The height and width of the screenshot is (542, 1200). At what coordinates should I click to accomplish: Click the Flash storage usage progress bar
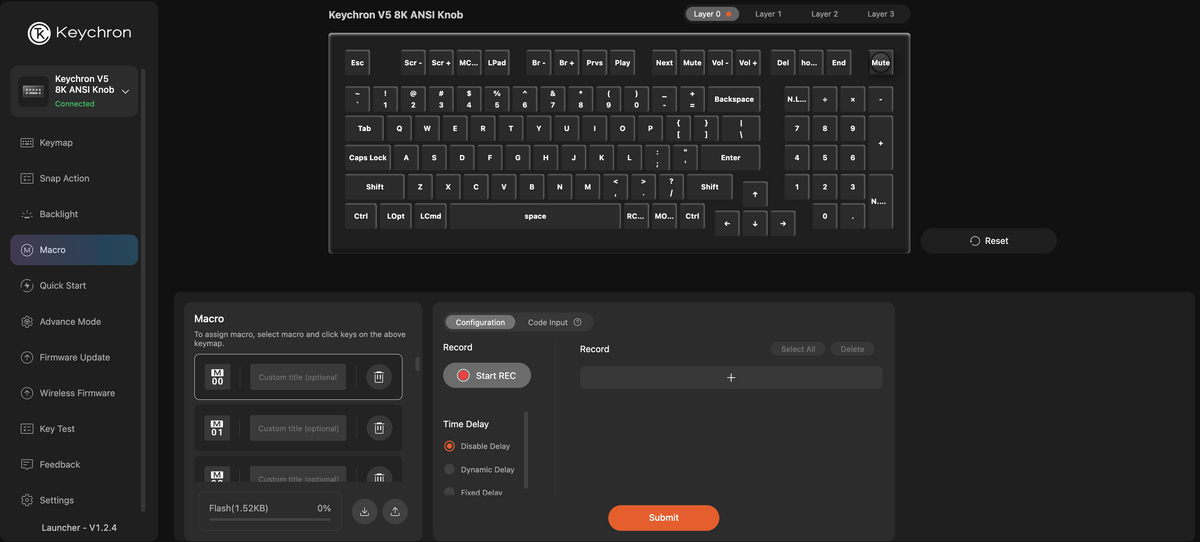270,519
